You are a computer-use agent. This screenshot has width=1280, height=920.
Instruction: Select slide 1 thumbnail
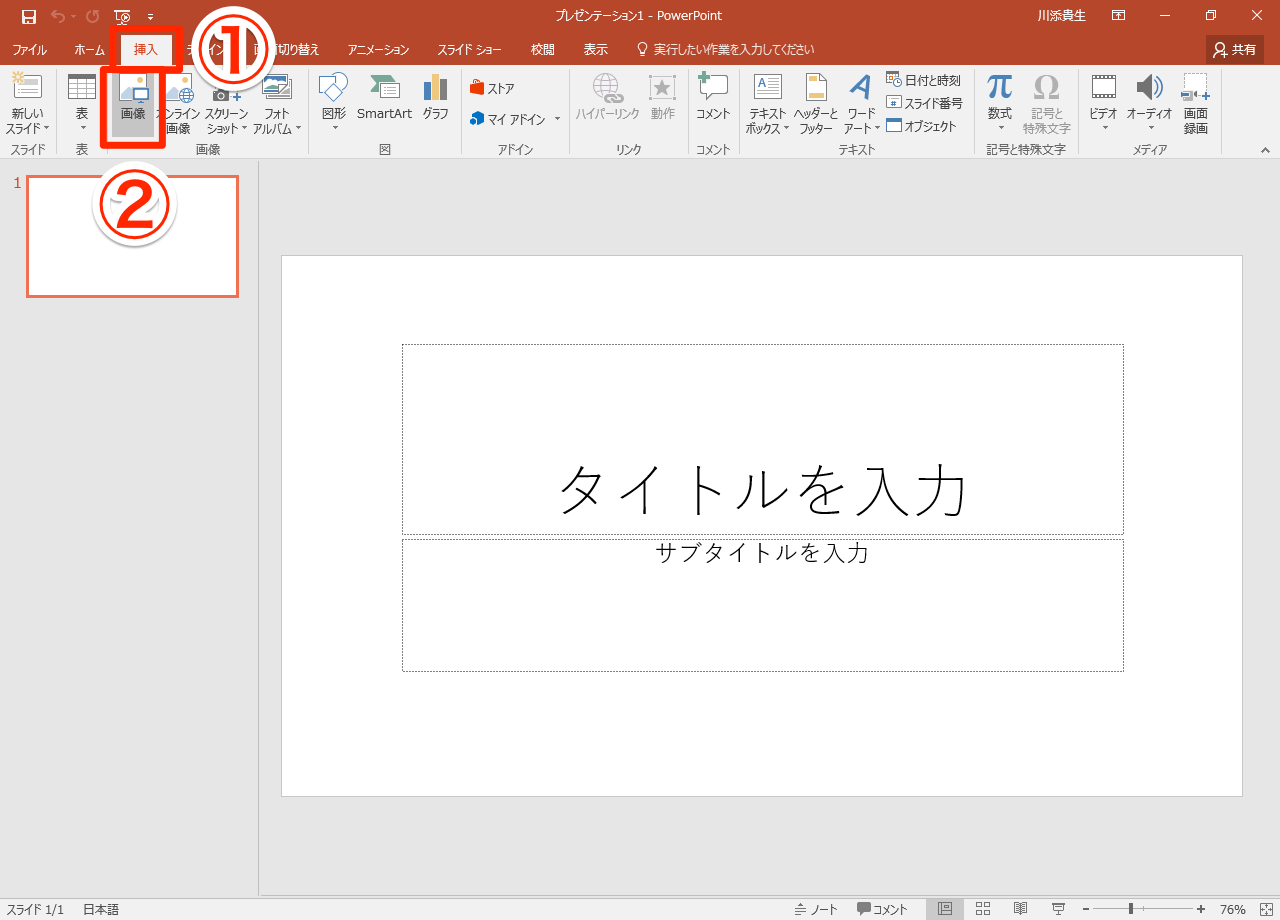132,237
